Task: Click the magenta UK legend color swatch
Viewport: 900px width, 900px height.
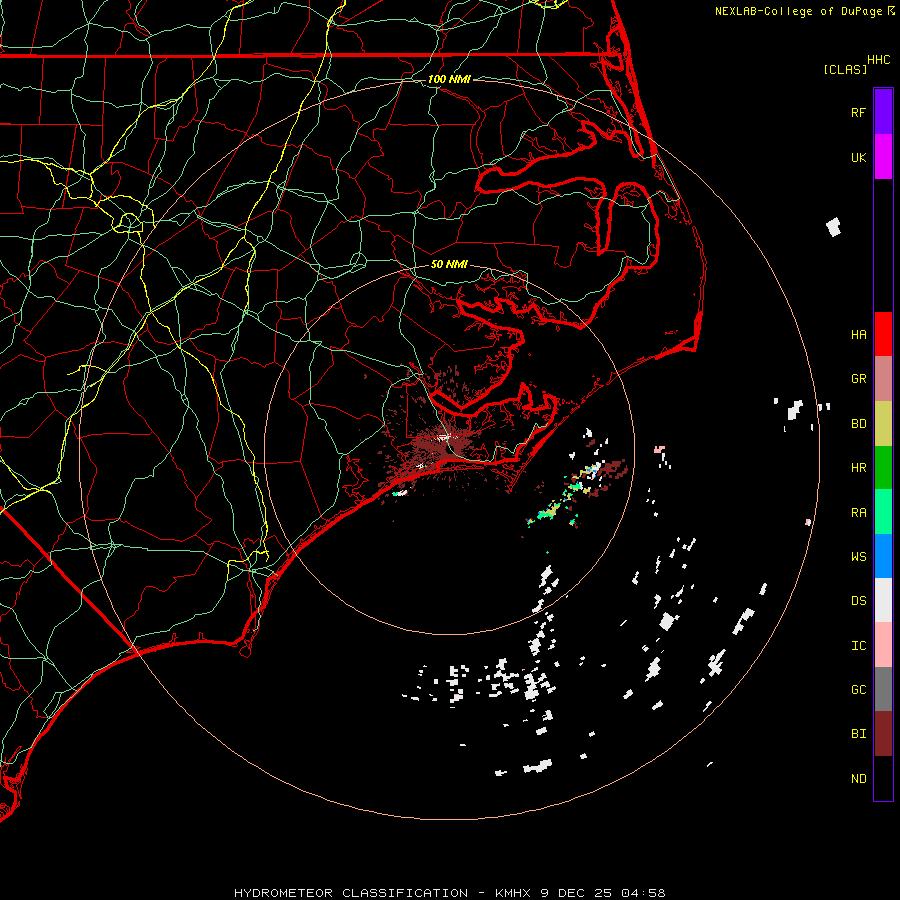Action: (883, 157)
